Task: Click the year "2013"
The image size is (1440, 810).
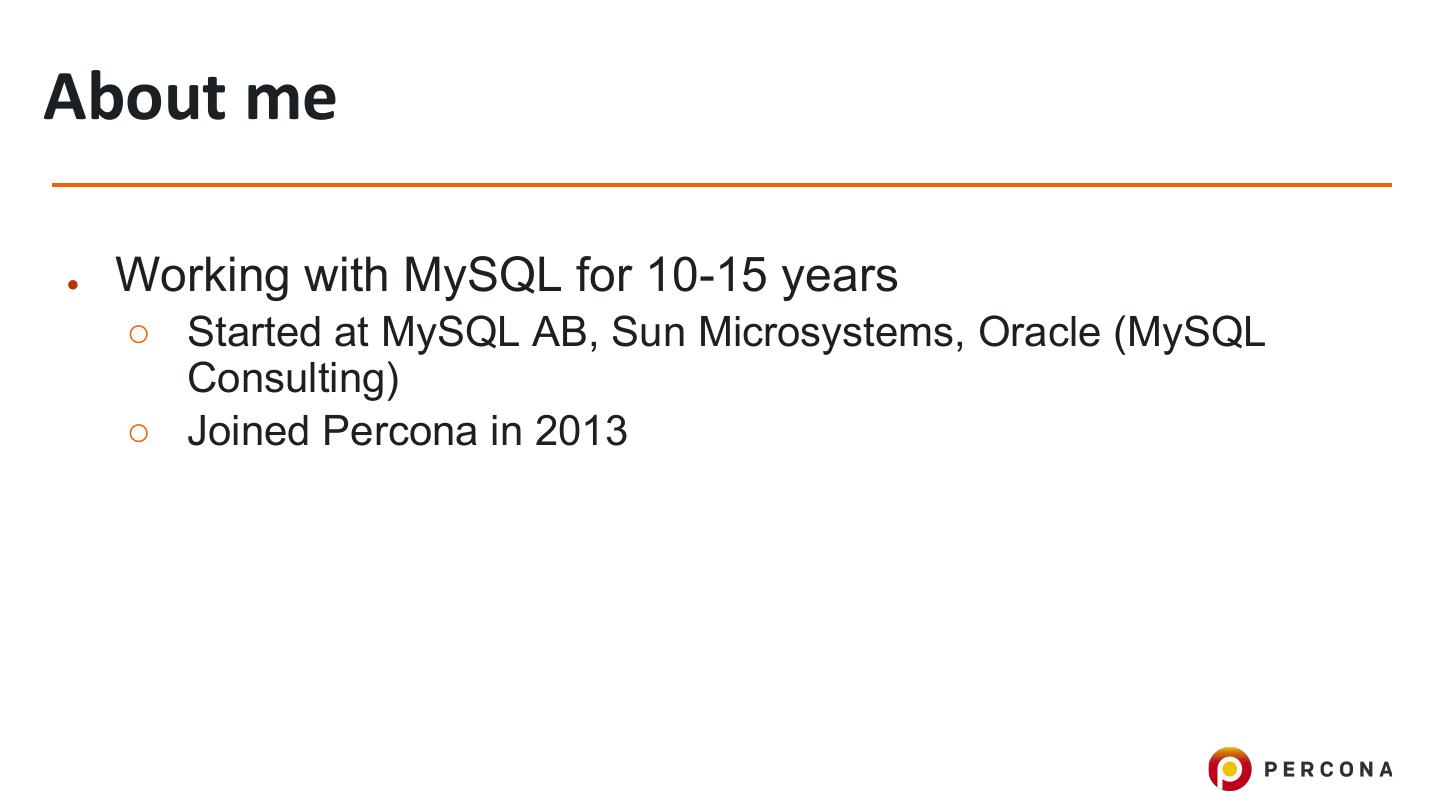Action: click(x=581, y=431)
